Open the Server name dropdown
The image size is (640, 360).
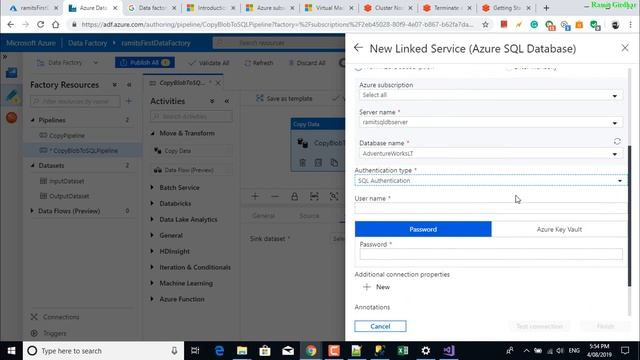point(491,122)
